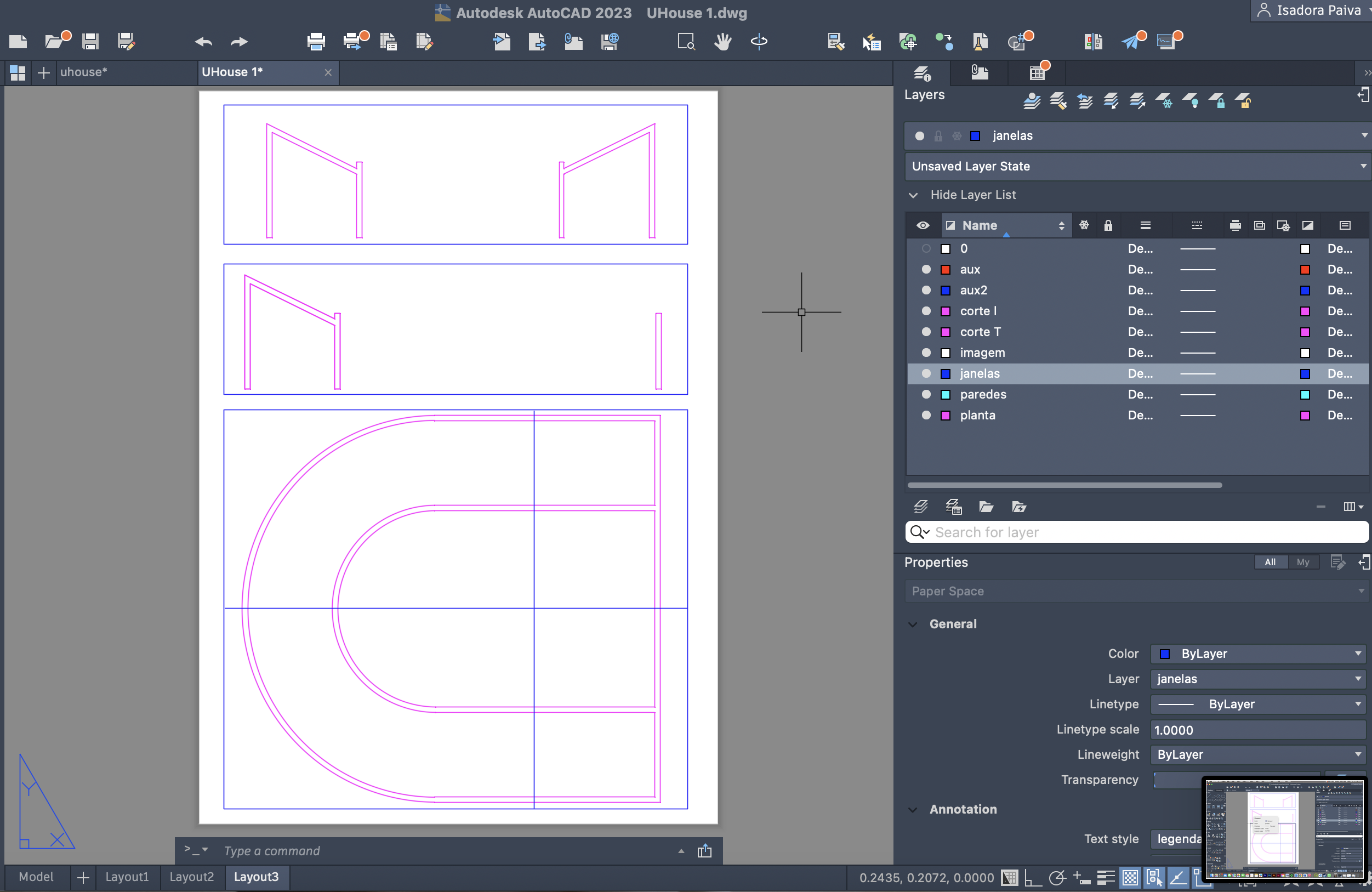Screen dimensions: 1372x892
Task: Click the All button in Properties
Action: 1270,562
